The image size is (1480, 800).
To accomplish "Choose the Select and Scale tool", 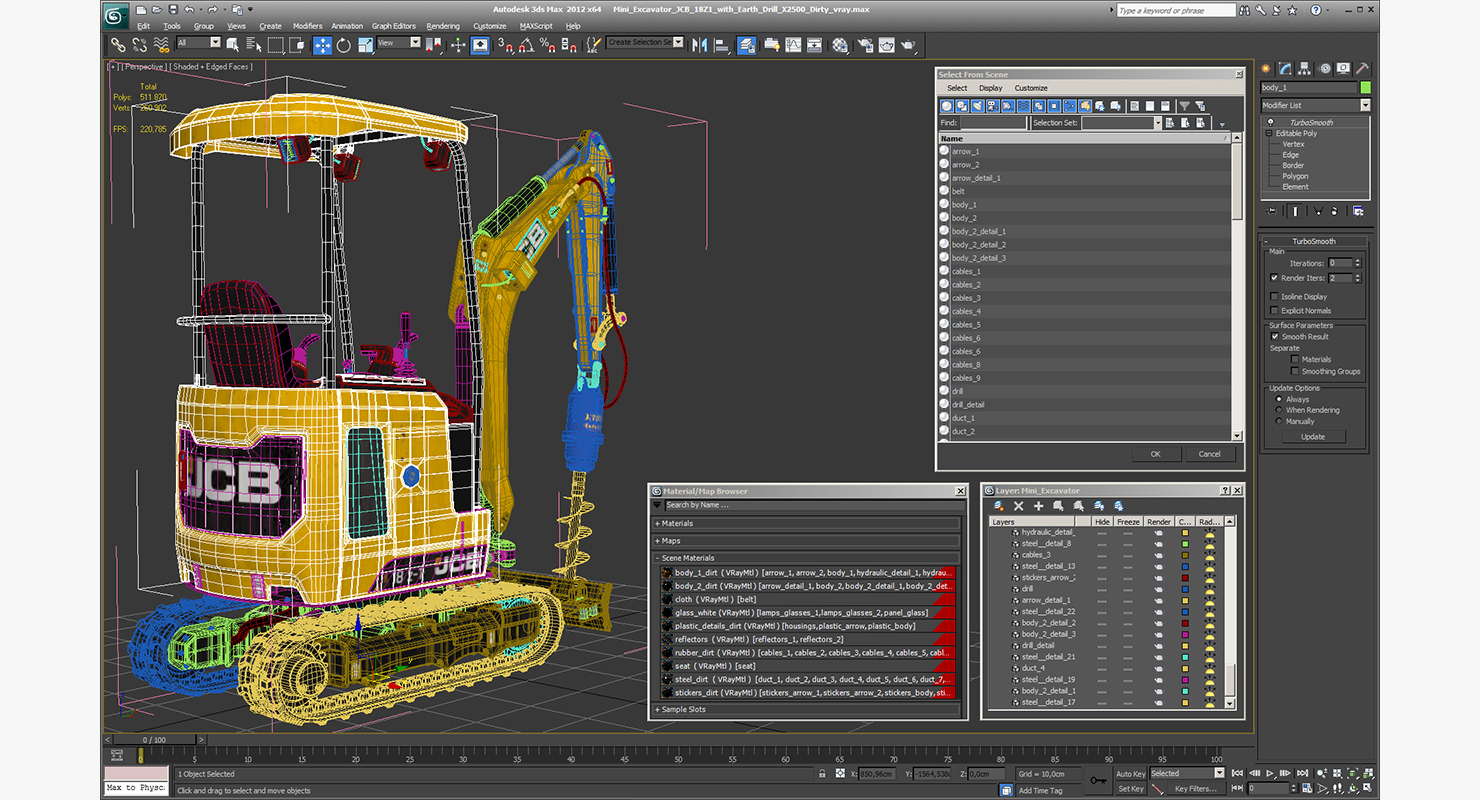I will 365,45.
